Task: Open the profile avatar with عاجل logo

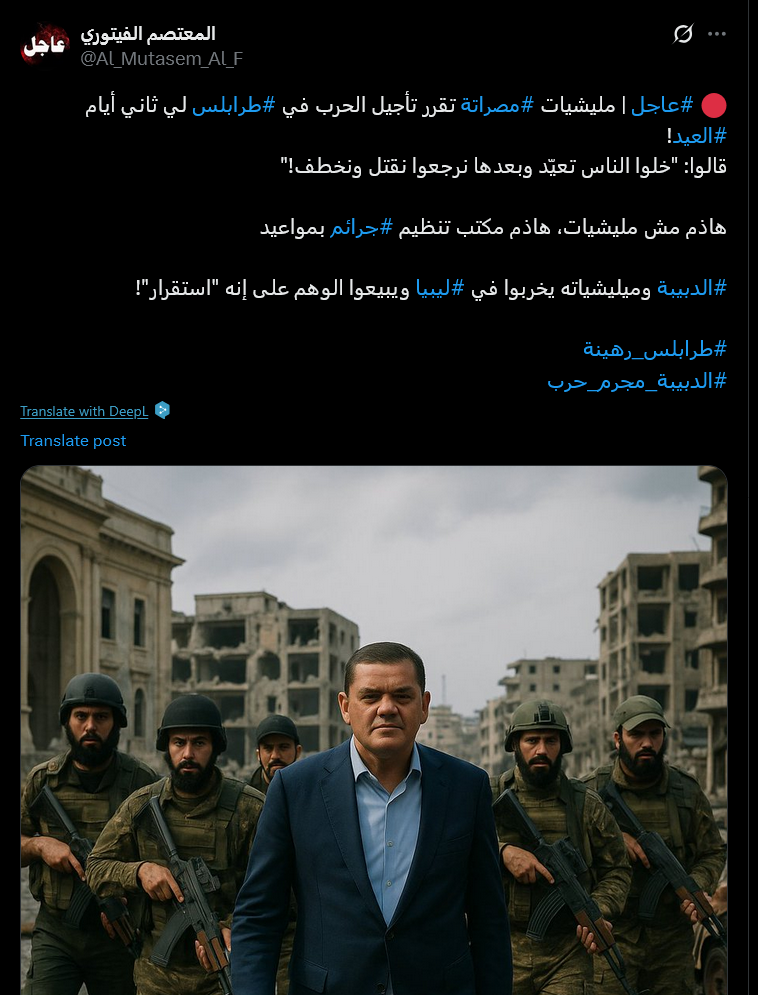Action: [44, 44]
